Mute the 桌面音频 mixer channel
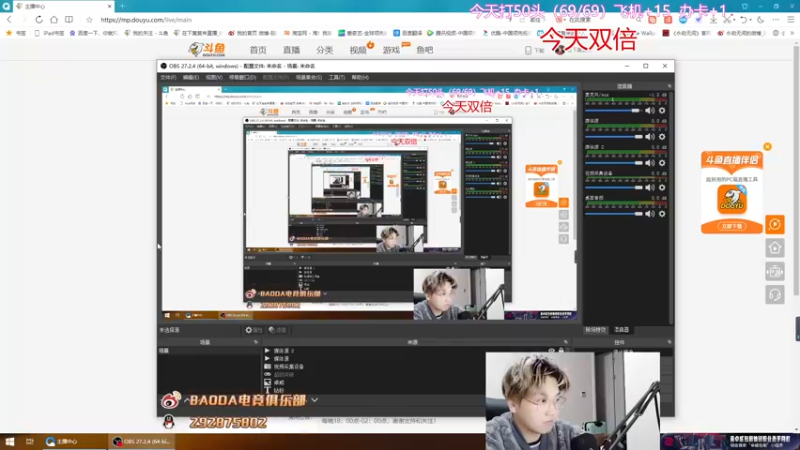 point(649,214)
